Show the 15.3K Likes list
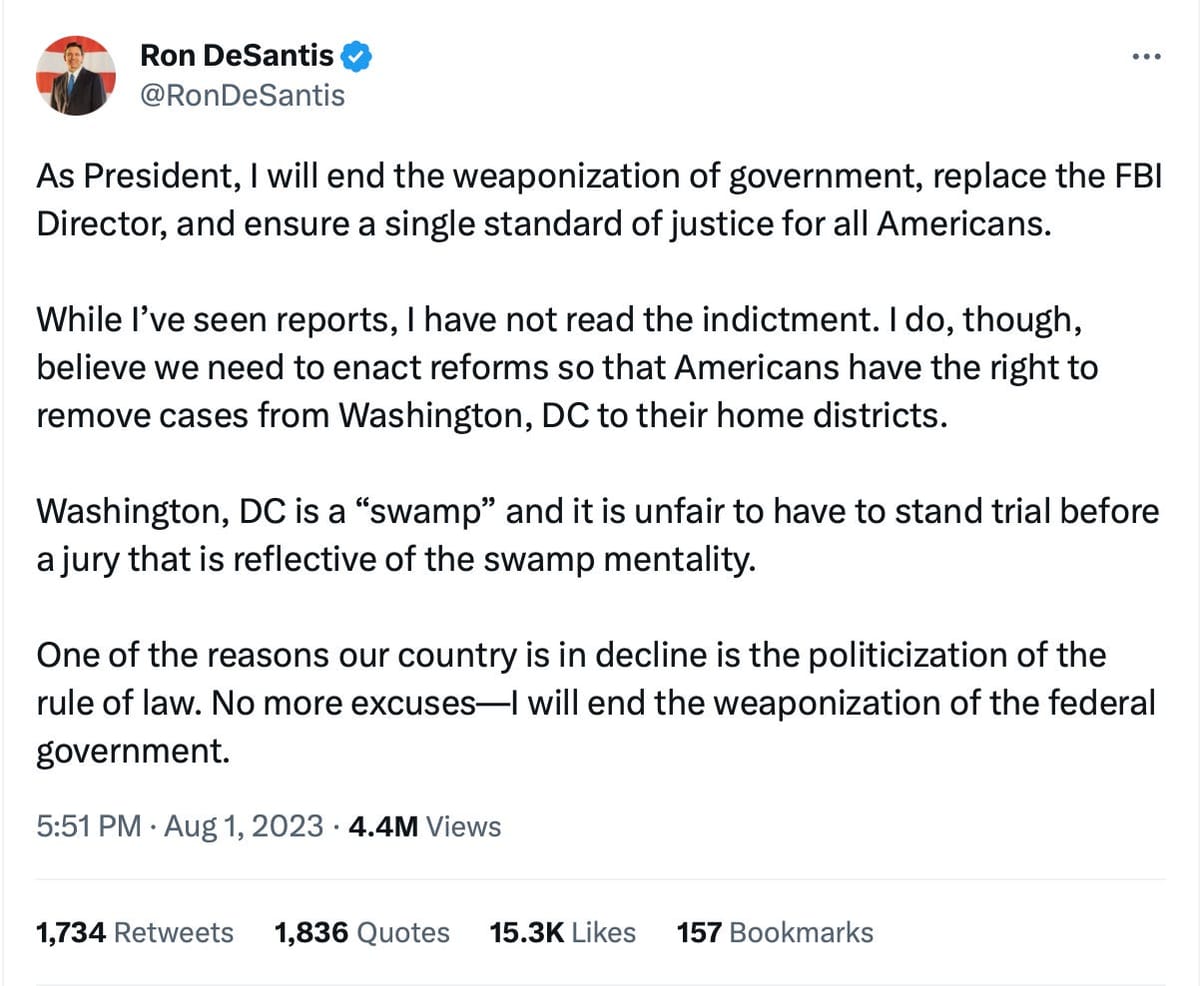The width and height of the screenshot is (1200, 986). coord(562,932)
